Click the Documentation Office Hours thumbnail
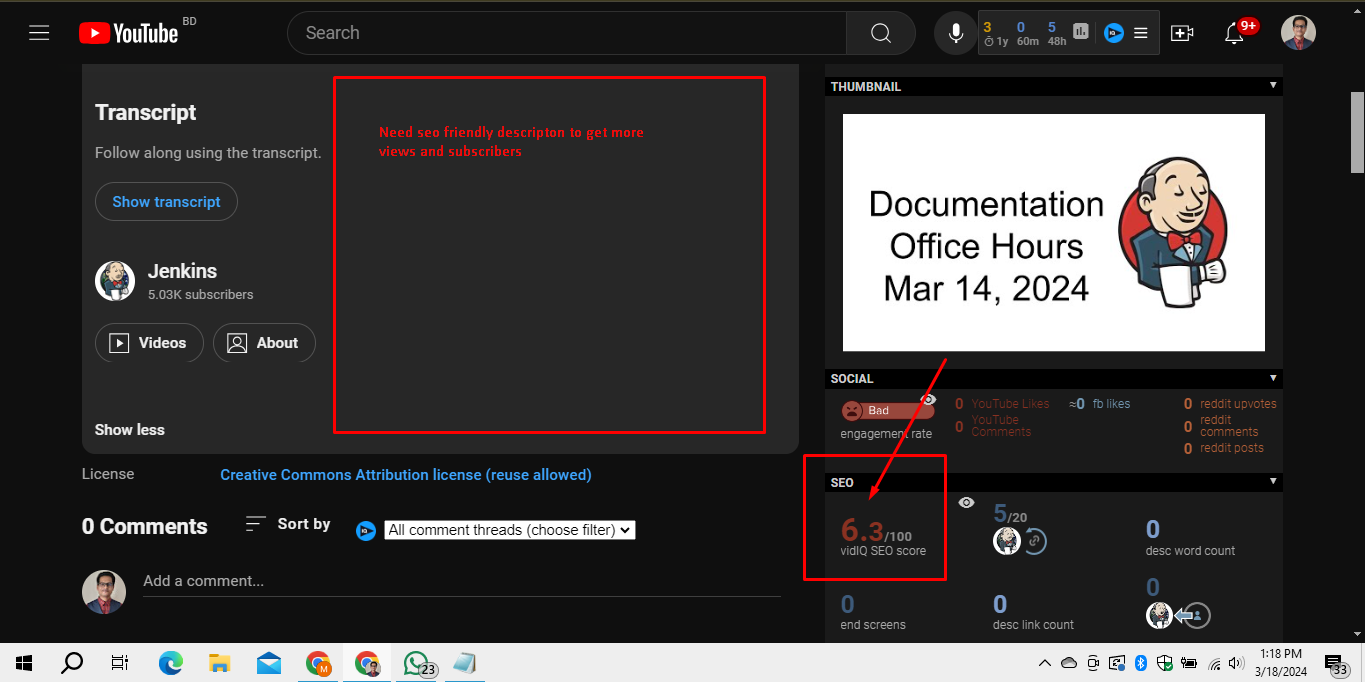Screen dimensions: 1365x682 (1054, 232)
